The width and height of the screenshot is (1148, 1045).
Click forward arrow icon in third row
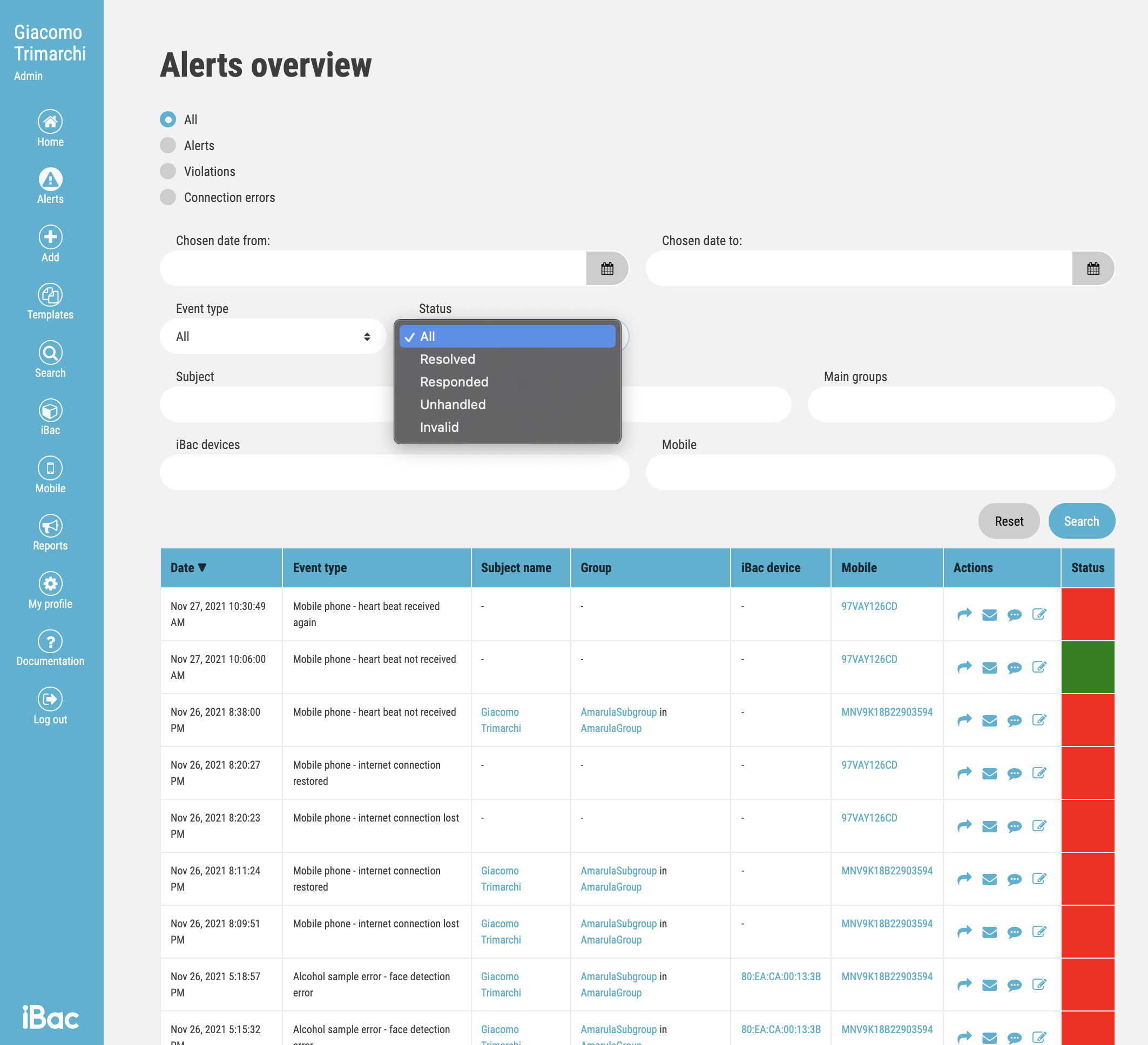(x=964, y=720)
